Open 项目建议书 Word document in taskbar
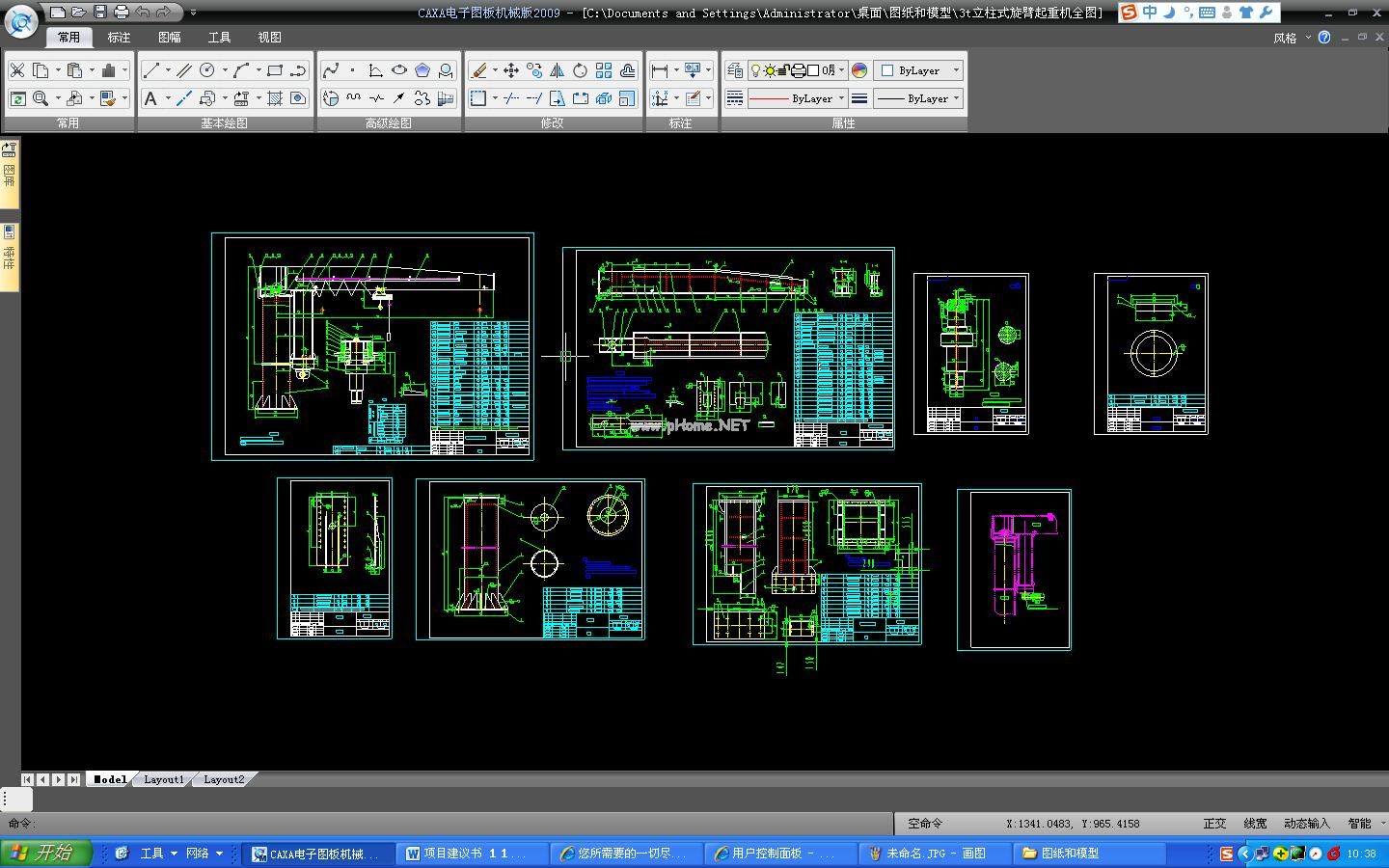Screen dimensions: 1389x868 [x=468, y=854]
